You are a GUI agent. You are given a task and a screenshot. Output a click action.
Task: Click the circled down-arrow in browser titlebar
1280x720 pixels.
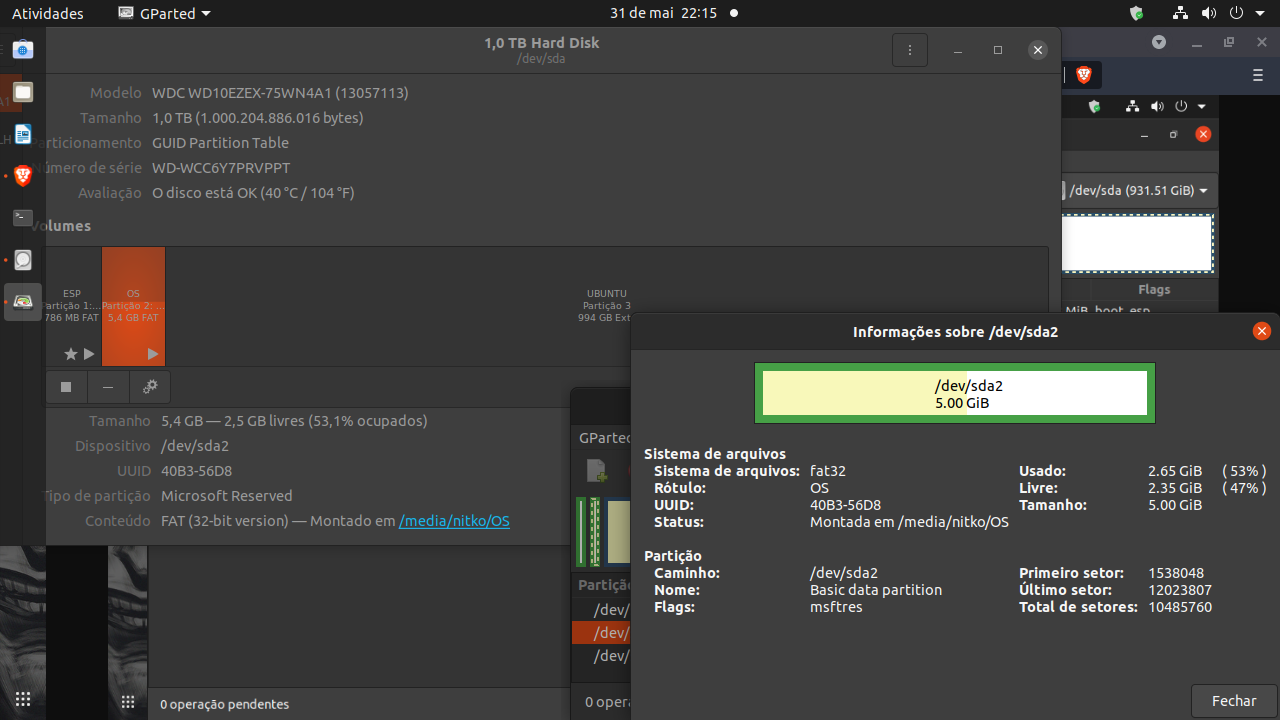click(x=1159, y=42)
